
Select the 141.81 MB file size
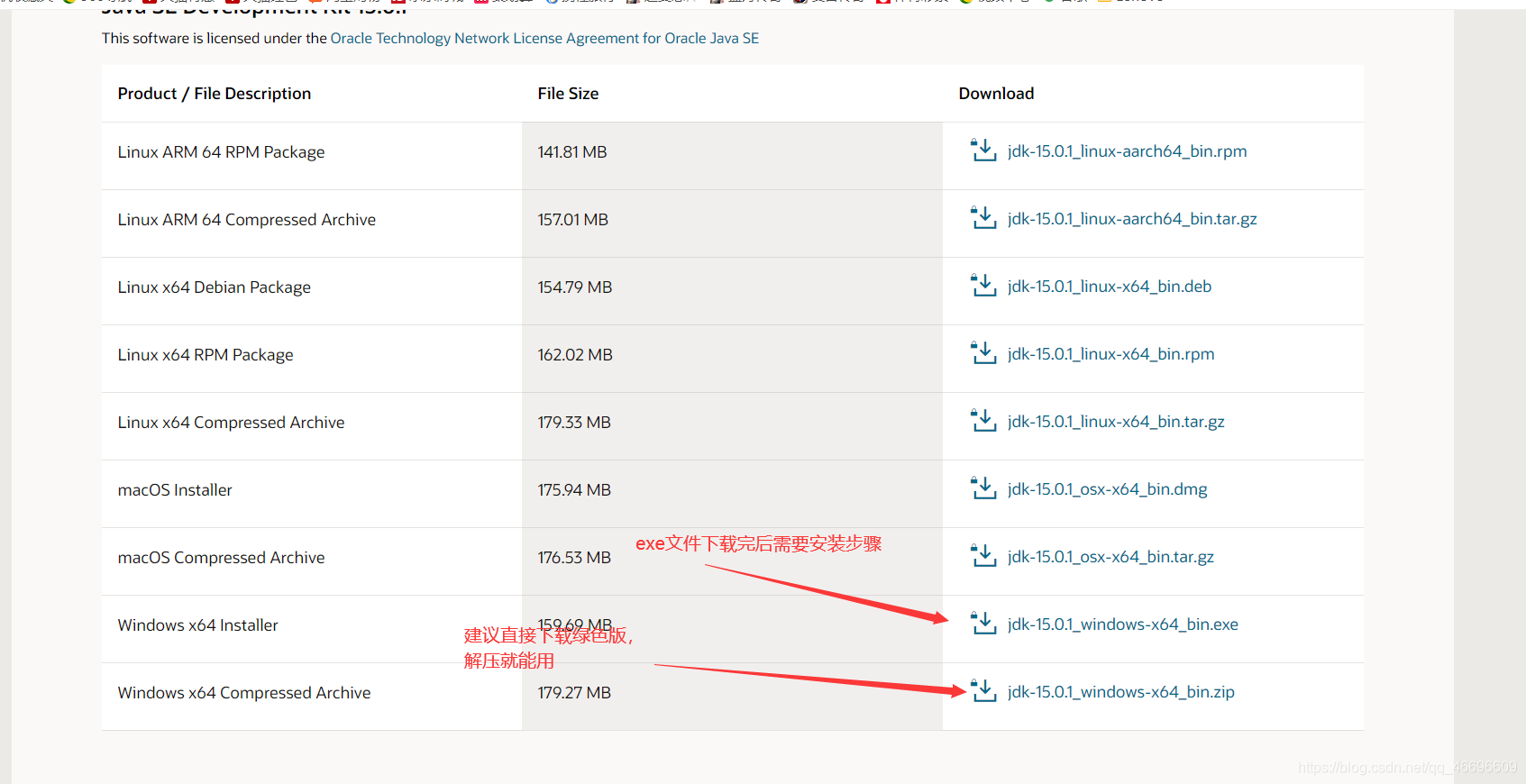coord(572,152)
